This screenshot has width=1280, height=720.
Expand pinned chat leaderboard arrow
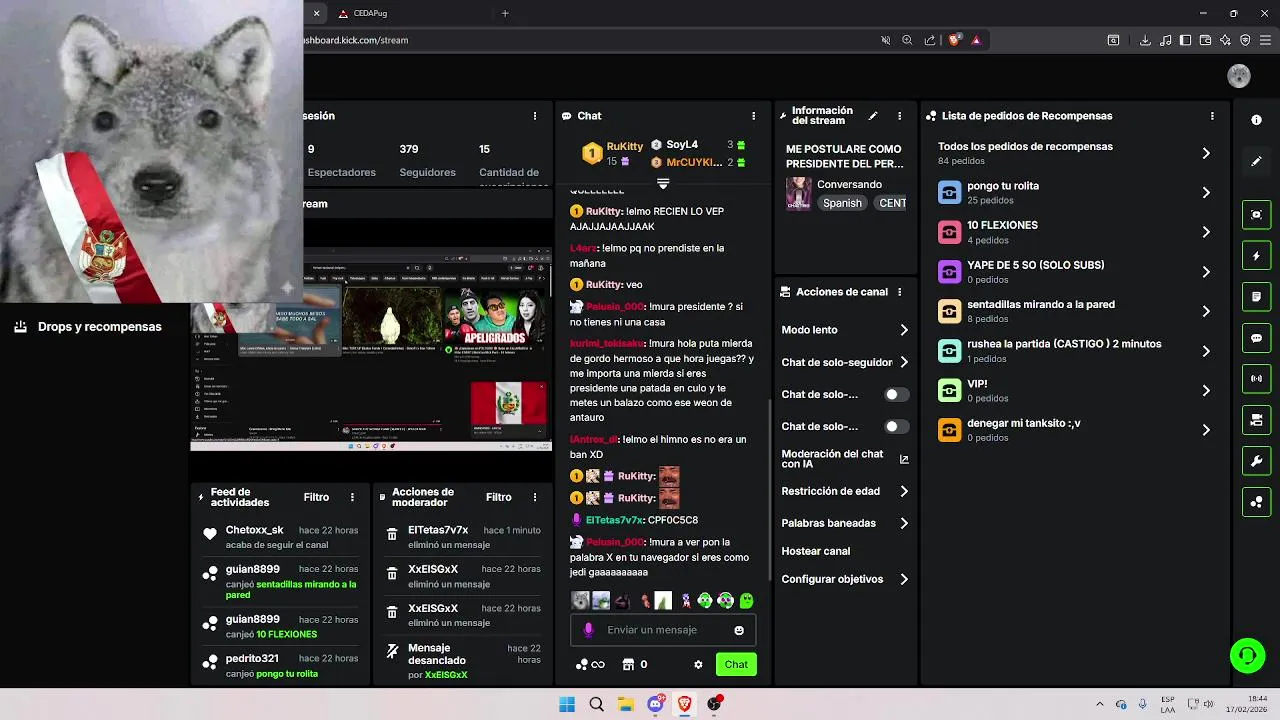tap(662, 183)
